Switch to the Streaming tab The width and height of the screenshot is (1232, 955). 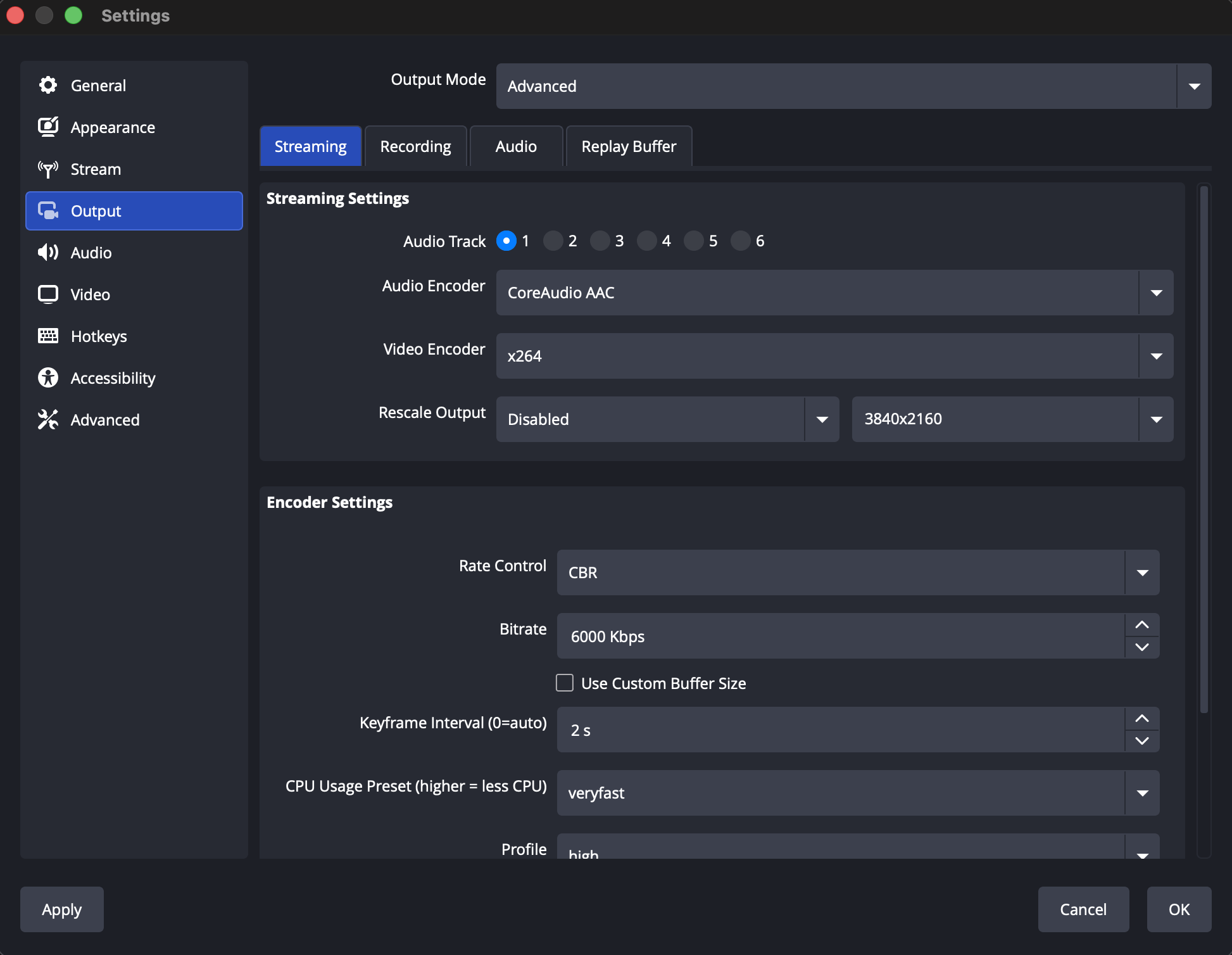tap(310, 146)
